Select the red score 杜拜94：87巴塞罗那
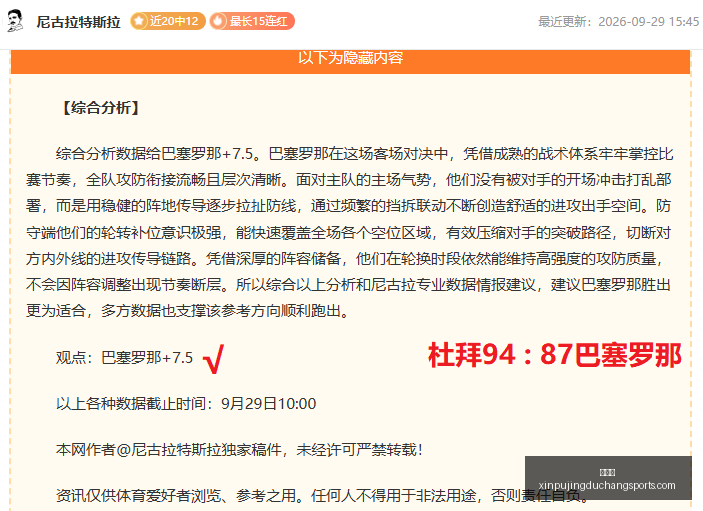703x511 pixels. pyautogui.click(x=555, y=355)
